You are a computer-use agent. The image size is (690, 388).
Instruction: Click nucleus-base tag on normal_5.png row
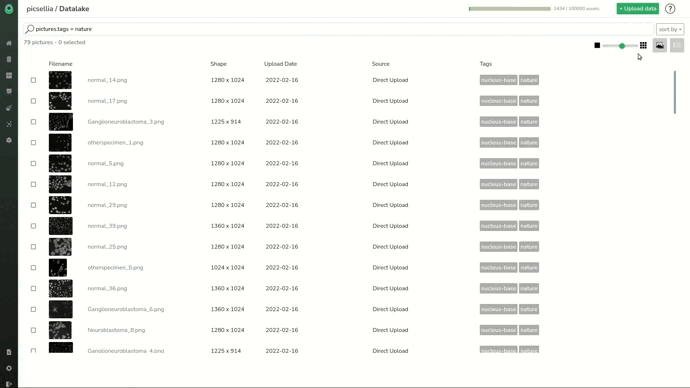(498, 163)
